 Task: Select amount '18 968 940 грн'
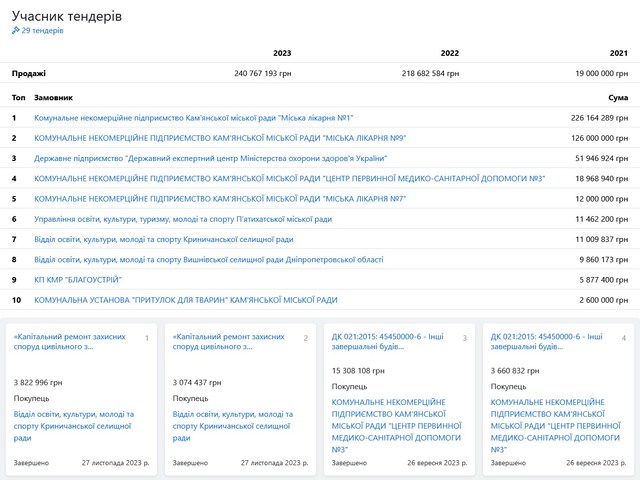pyautogui.click(x=602, y=178)
